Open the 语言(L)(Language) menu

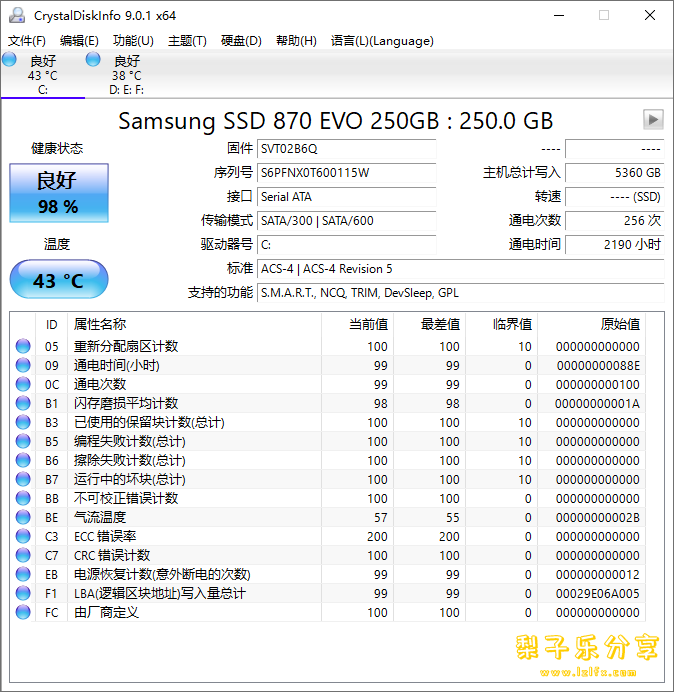click(x=382, y=41)
